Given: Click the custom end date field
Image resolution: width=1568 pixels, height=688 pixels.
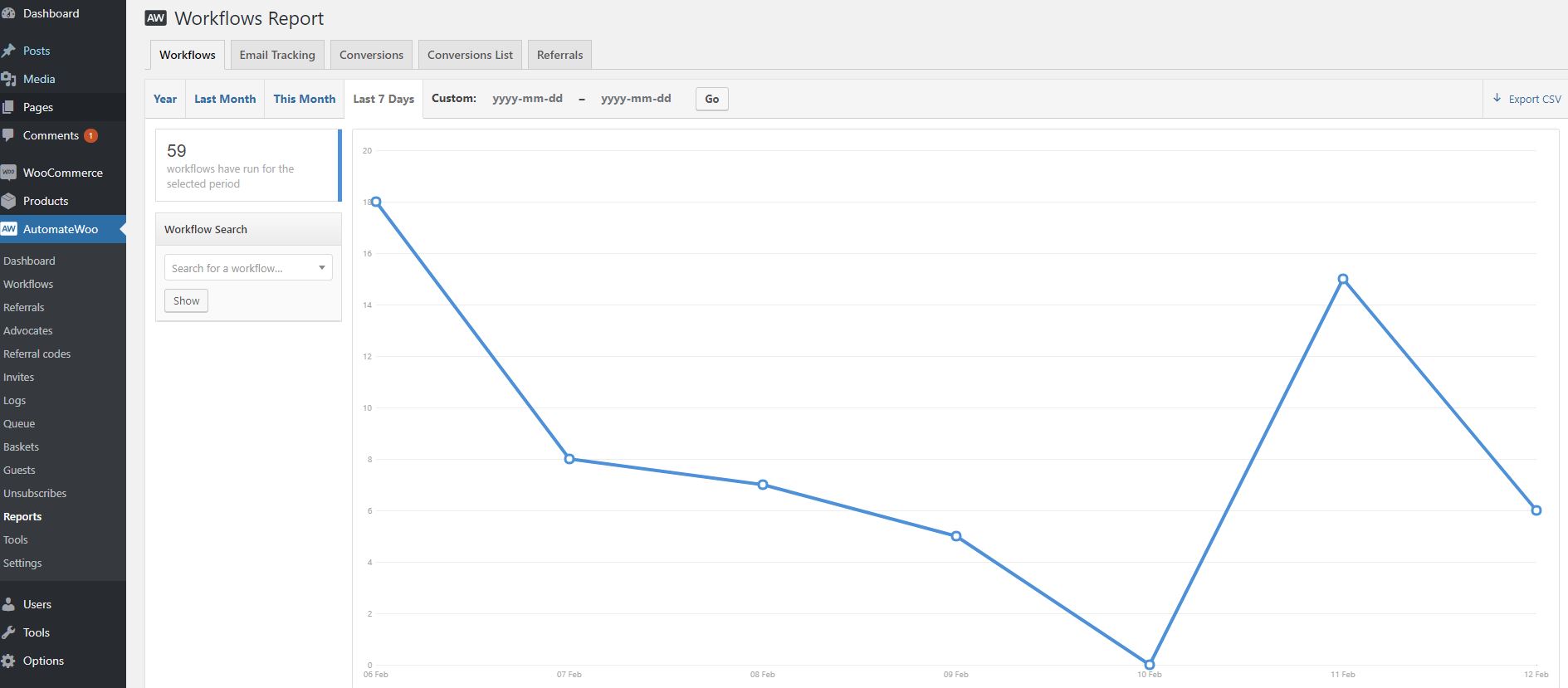Looking at the screenshot, I should point(636,99).
